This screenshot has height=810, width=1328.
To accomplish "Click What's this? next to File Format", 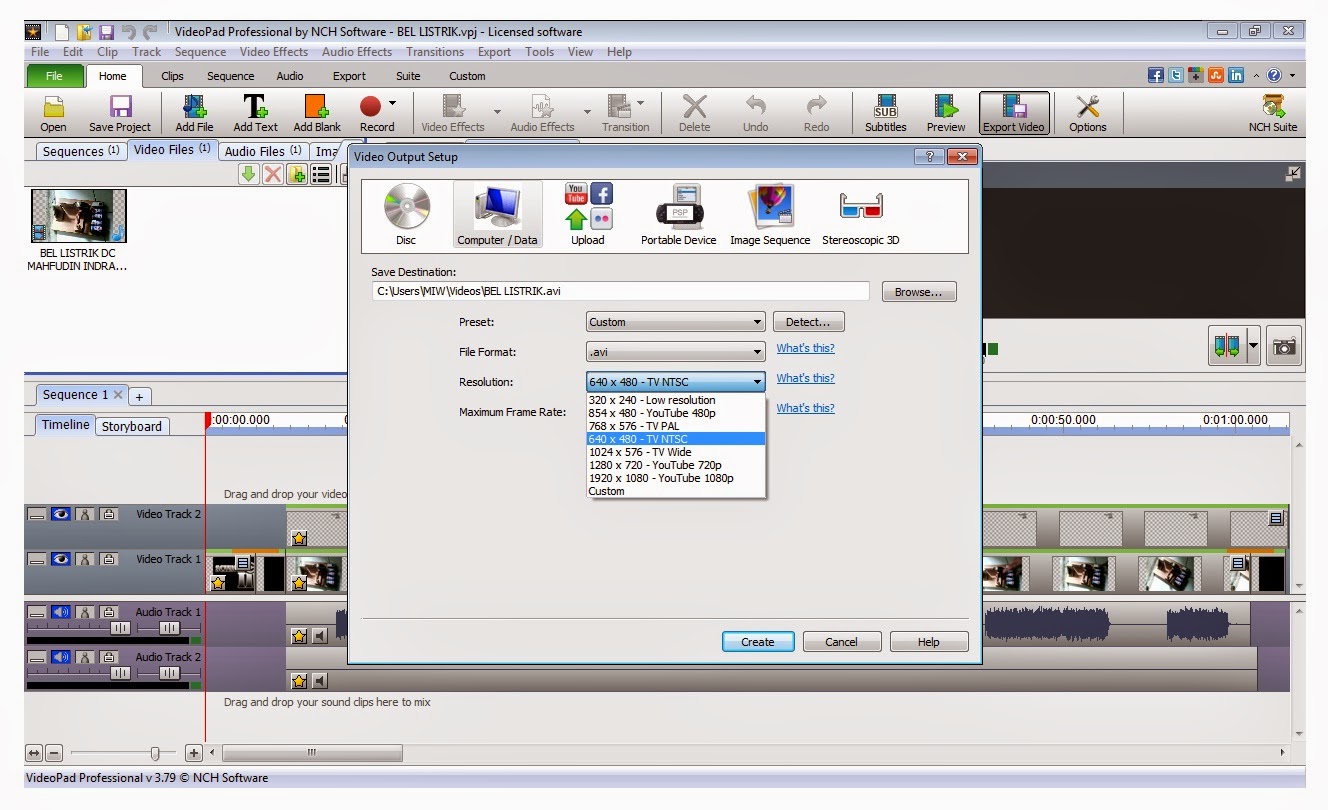I will tap(806, 348).
